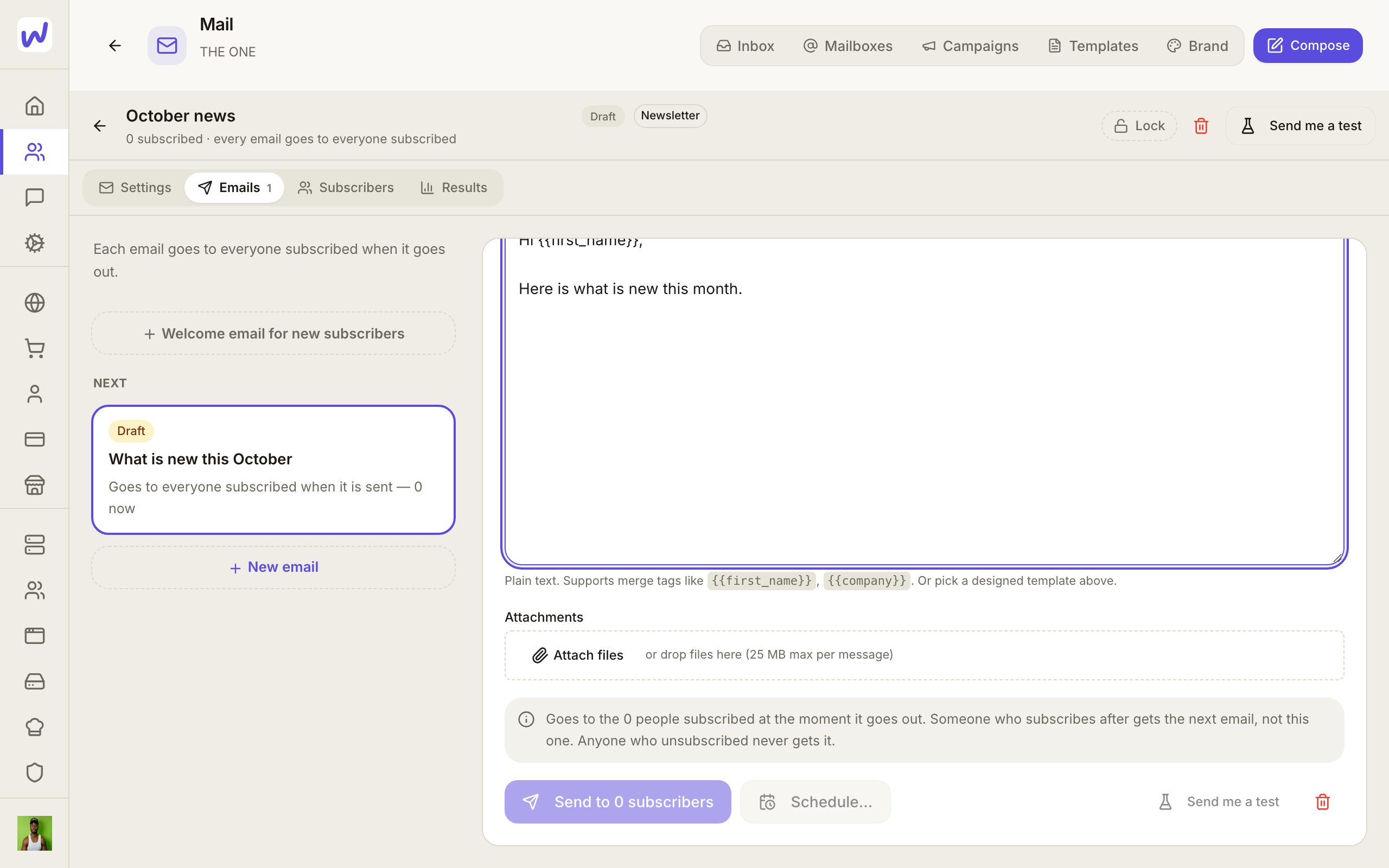Click the Compose button
The width and height of the screenshot is (1389, 868).
(x=1308, y=46)
